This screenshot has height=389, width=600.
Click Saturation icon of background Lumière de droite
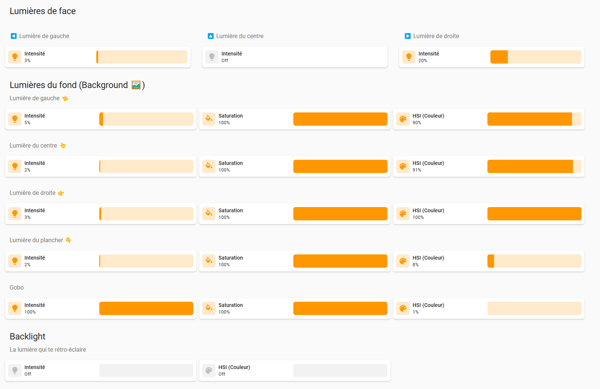pyautogui.click(x=209, y=214)
